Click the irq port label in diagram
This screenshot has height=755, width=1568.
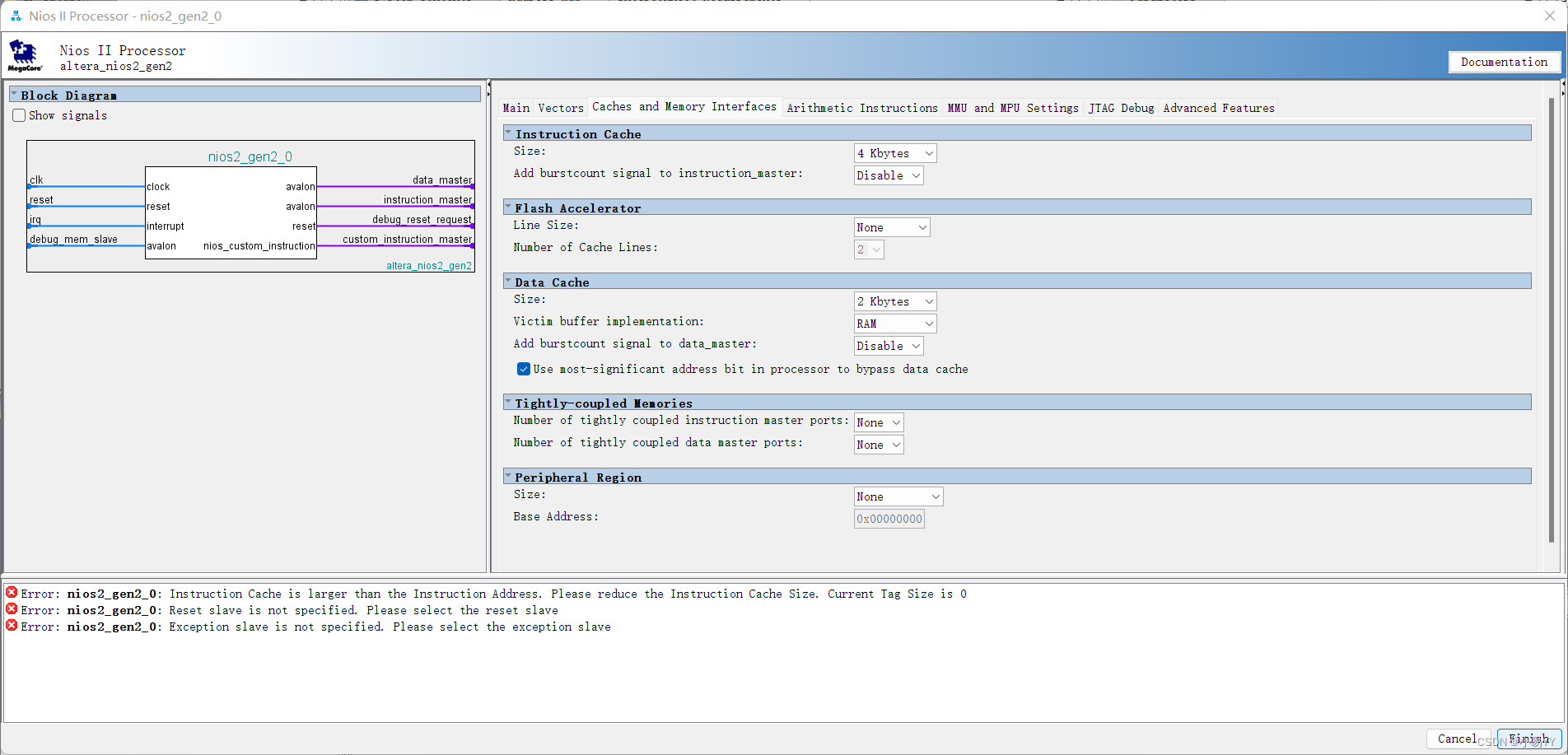point(35,219)
